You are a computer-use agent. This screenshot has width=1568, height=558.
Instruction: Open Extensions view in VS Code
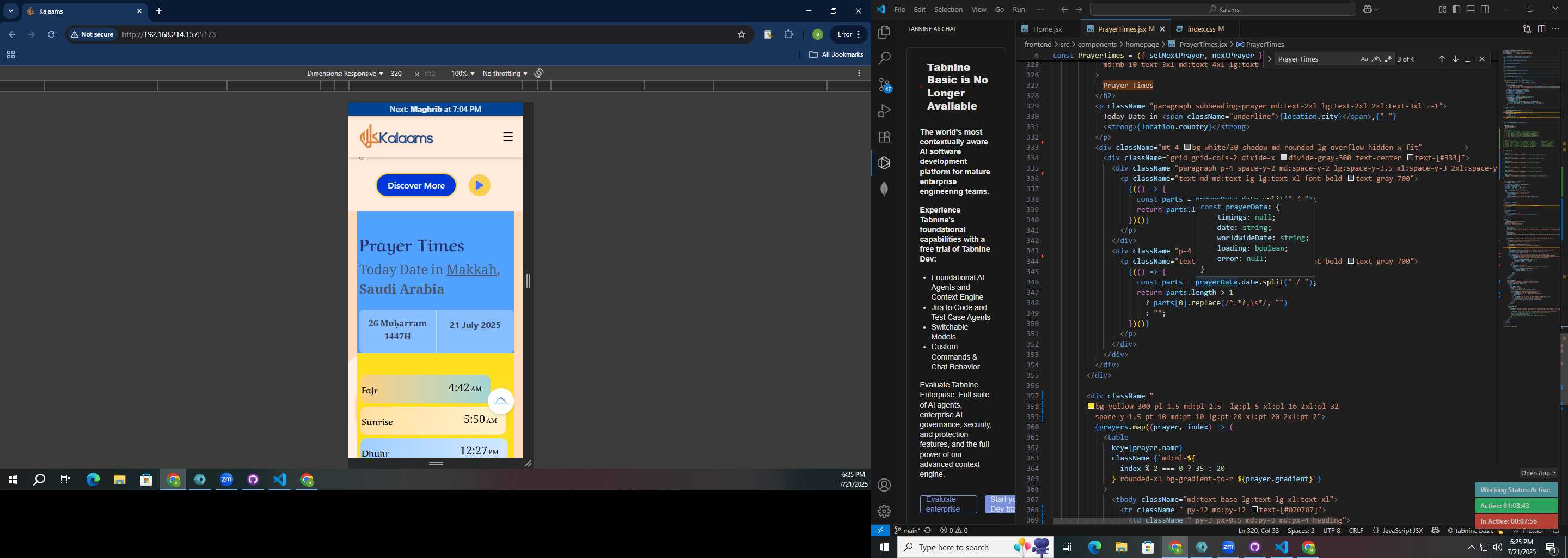(x=884, y=137)
